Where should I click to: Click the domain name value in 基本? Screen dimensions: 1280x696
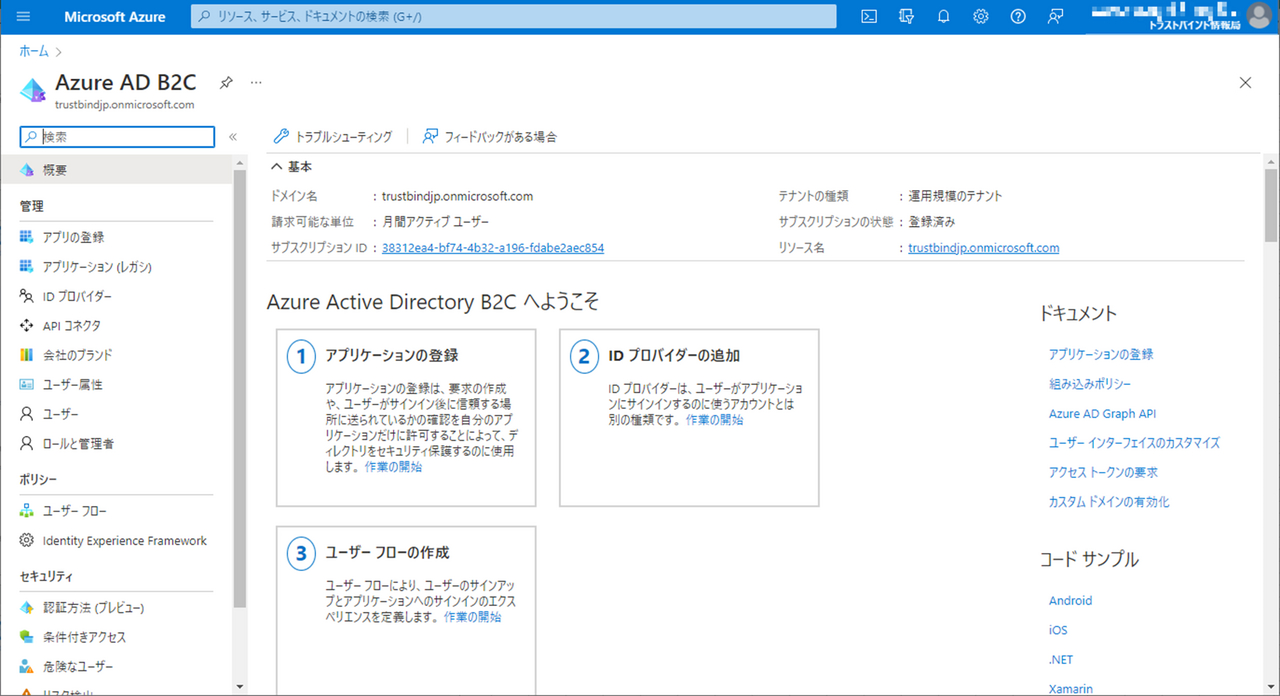[457, 196]
